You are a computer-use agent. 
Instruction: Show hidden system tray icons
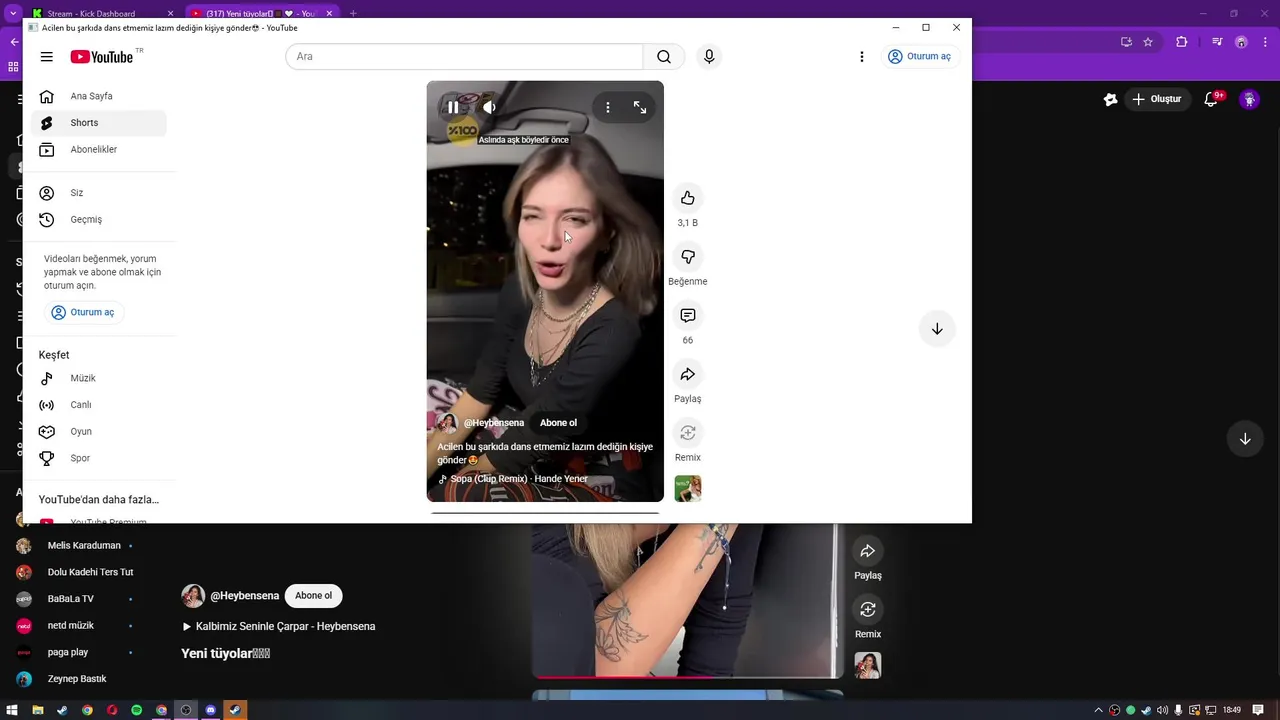(1100, 710)
